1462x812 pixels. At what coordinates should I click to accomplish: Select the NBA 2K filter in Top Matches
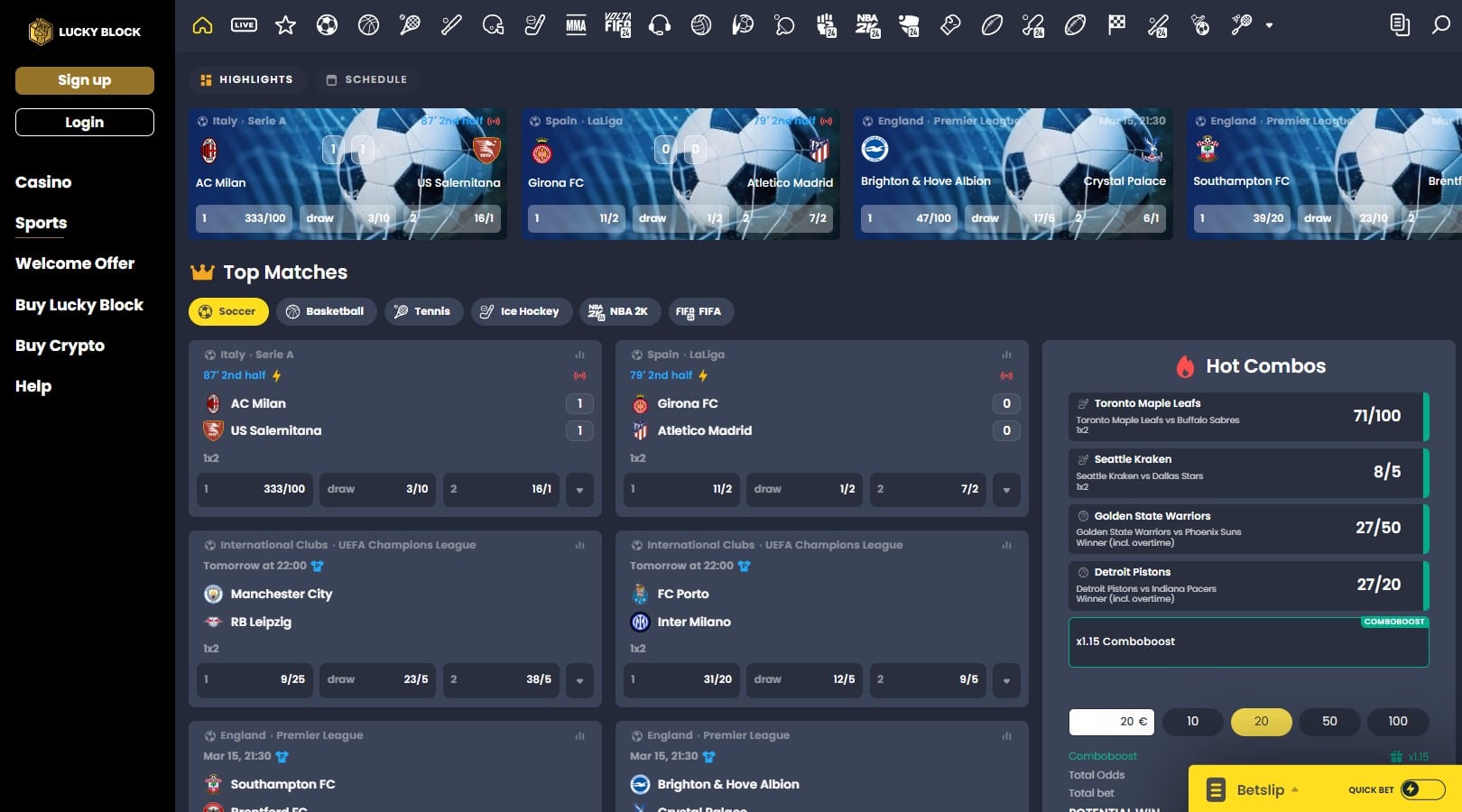point(620,311)
